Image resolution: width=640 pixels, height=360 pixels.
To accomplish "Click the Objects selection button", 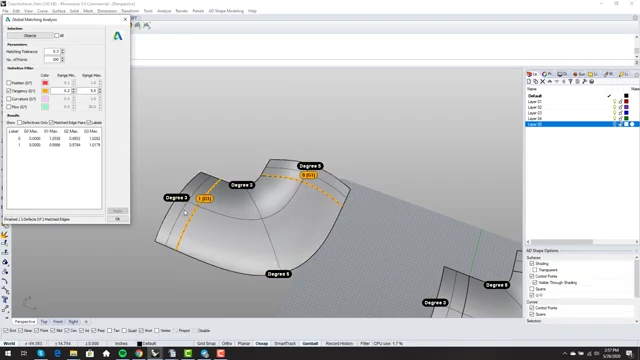I will (x=30, y=36).
